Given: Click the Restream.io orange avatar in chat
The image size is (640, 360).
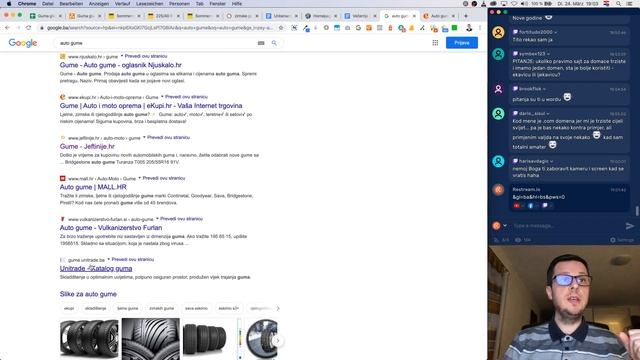Looking at the screenshot, I should 498,189.
